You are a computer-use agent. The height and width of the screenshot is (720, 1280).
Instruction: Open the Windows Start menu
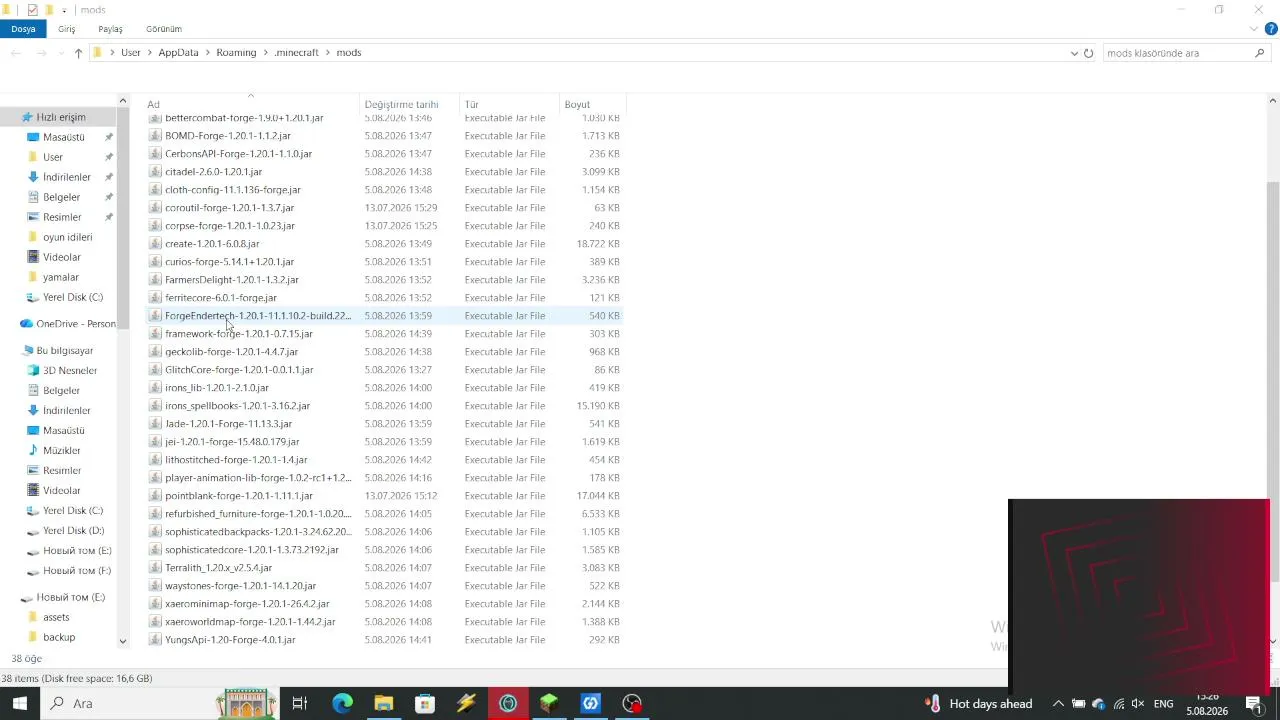coord(20,704)
